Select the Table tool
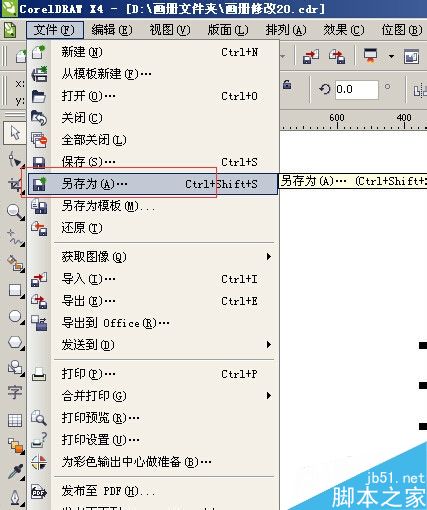The height and width of the screenshot is (510, 427). (x=15, y=420)
